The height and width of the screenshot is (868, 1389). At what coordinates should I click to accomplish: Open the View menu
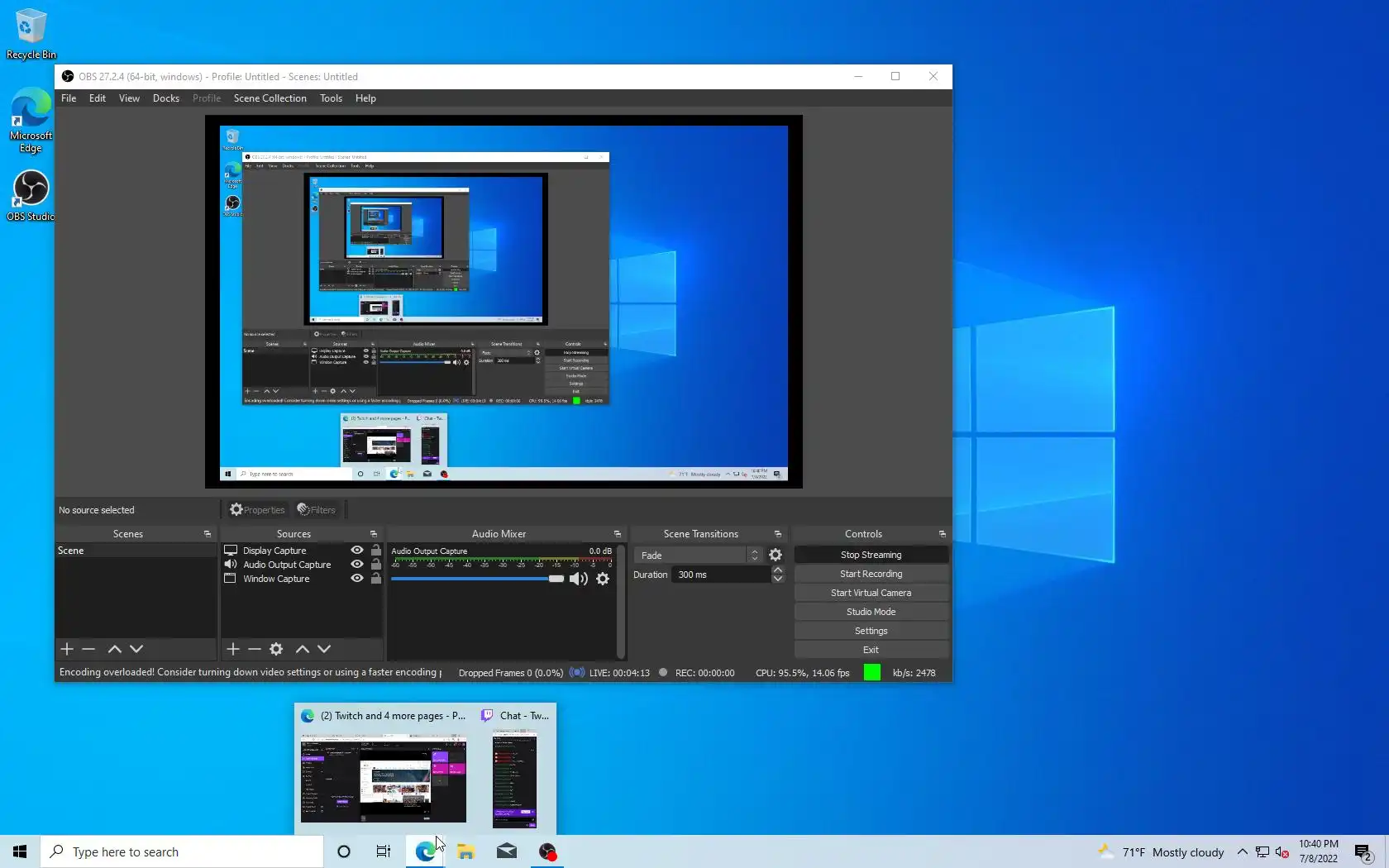coord(129,98)
